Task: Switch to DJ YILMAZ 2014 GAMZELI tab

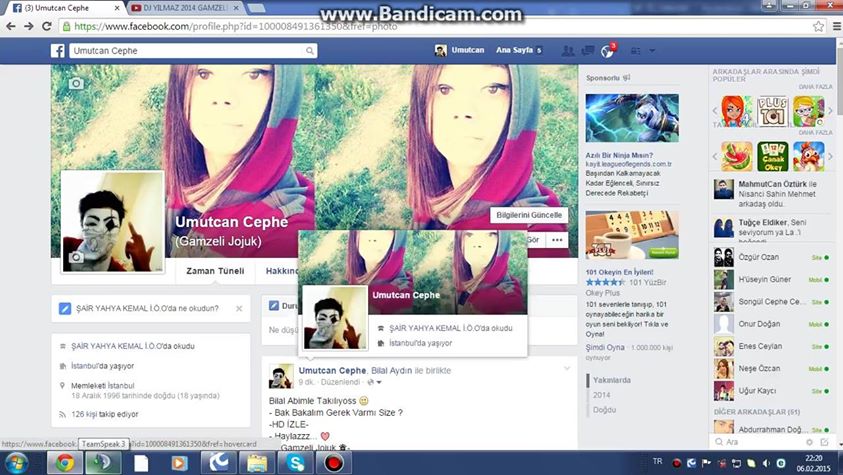Action: [186, 8]
